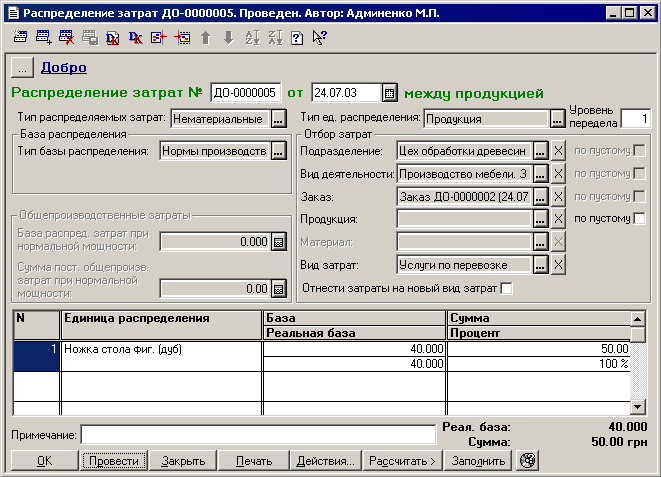The height and width of the screenshot is (477, 661).
Task: Click the Услуги по перевозке field
Action: click(x=464, y=265)
